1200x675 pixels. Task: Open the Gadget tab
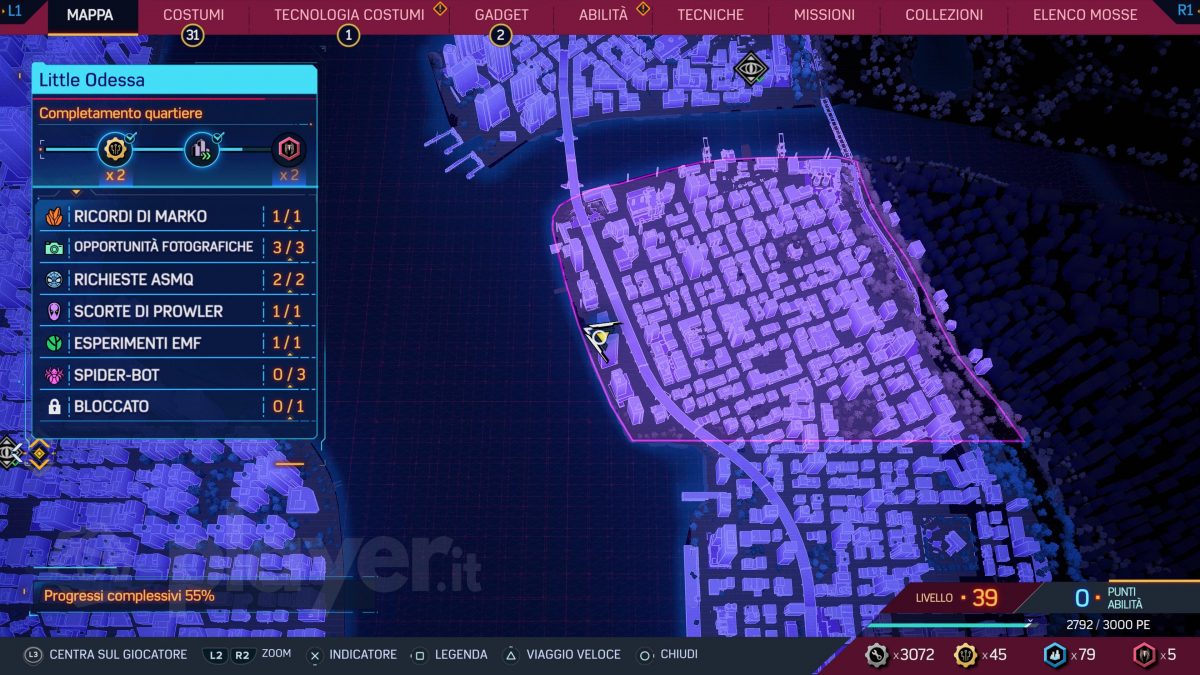[501, 15]
